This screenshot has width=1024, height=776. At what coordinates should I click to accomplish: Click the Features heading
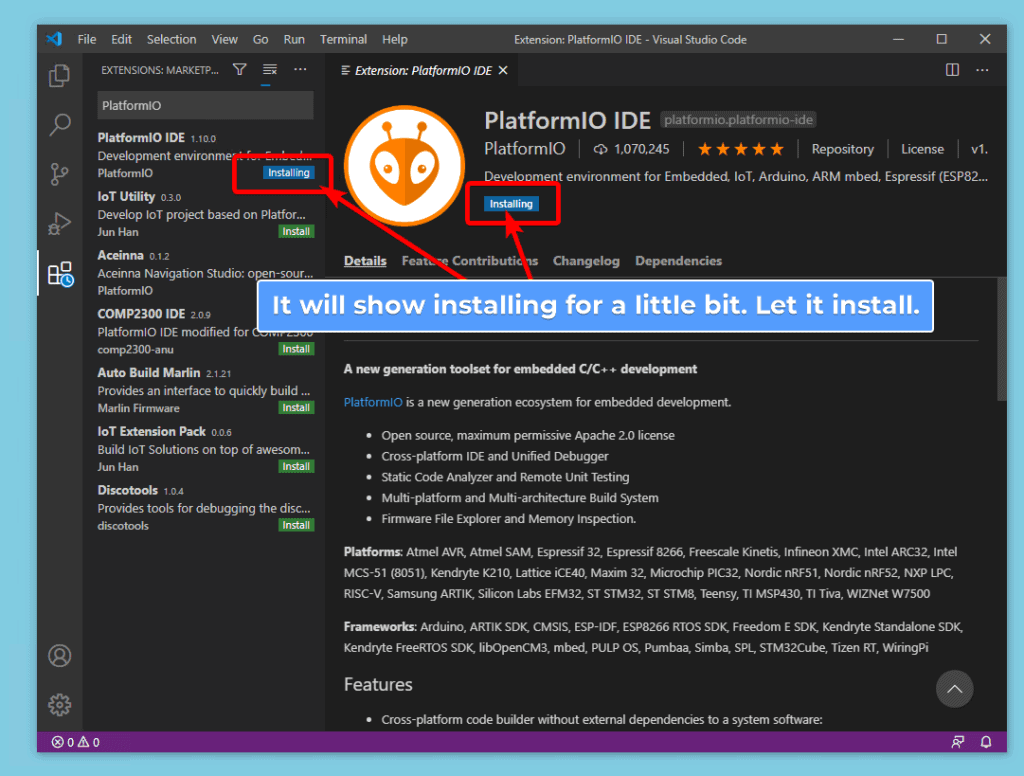(x=378, y=685)
